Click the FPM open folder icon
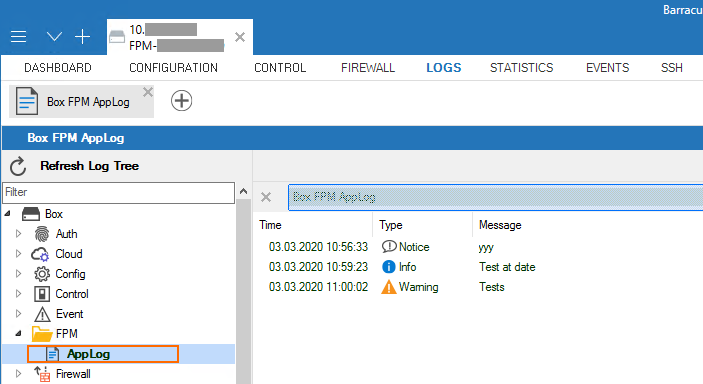 42,334
